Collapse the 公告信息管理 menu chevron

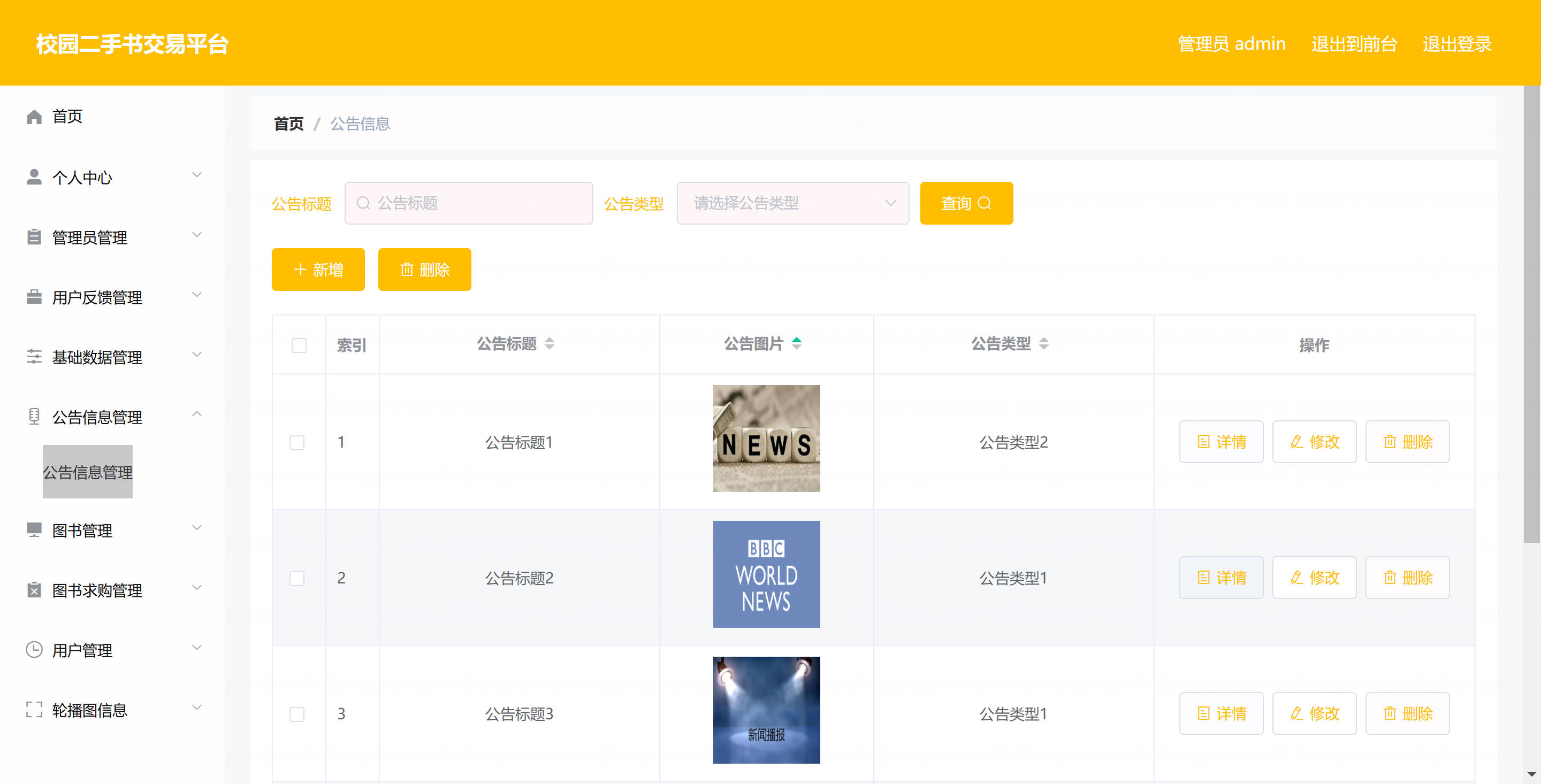click(x=196, y=414)
